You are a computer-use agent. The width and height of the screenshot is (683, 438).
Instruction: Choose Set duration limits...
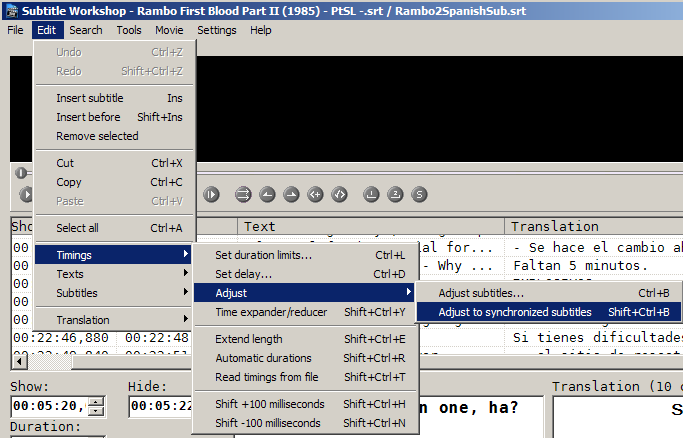click(x=305, y=255)
